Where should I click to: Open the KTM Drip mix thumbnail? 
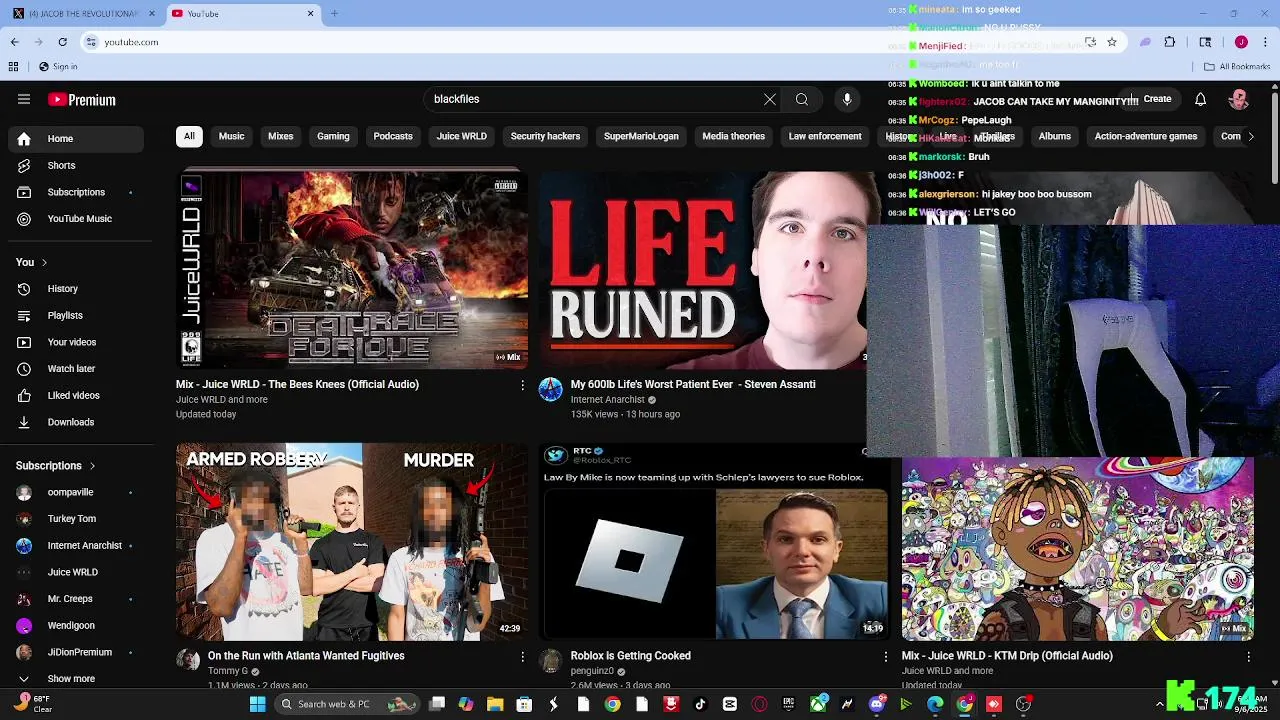tap(1078, 549)
